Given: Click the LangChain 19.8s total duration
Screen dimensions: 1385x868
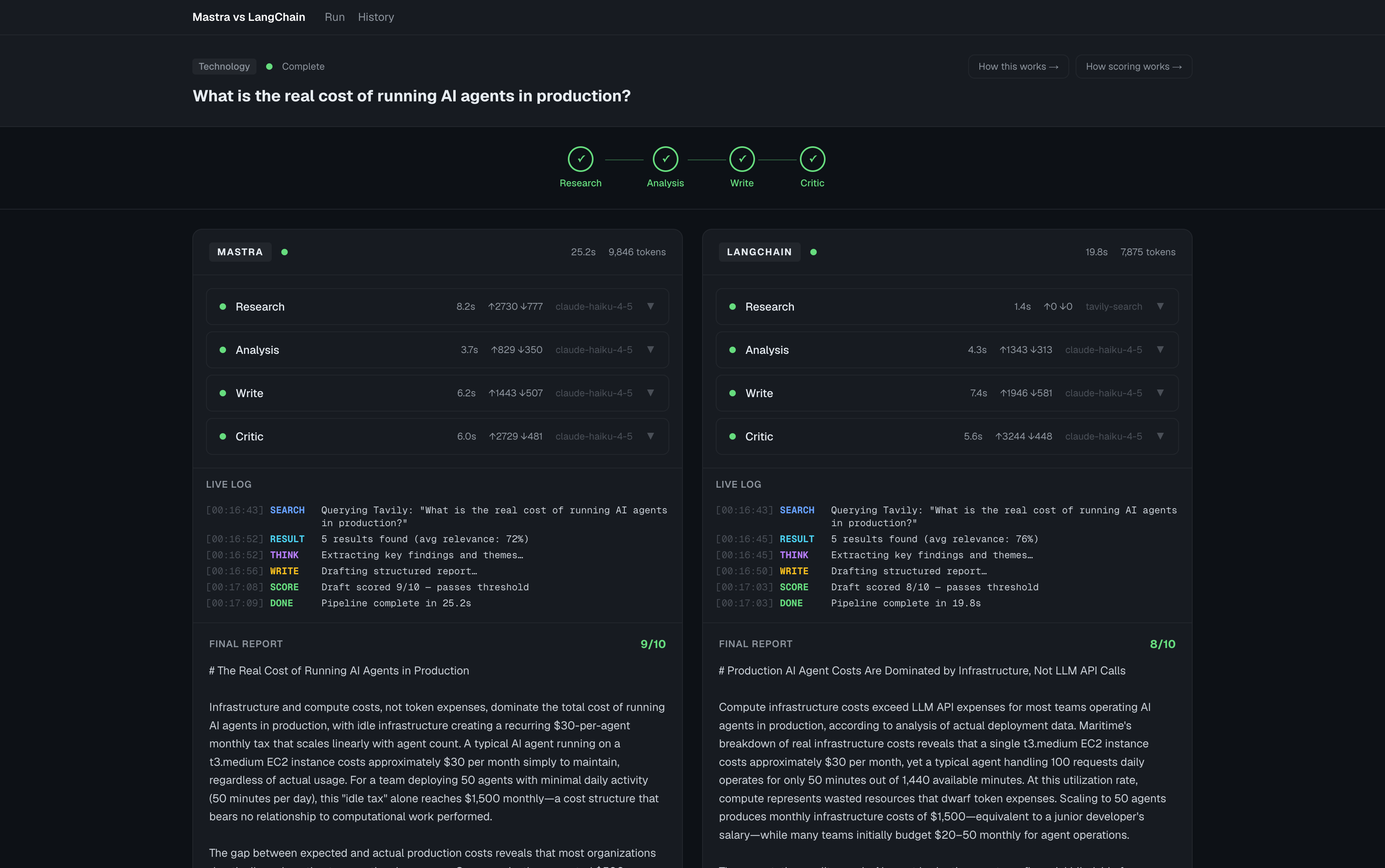Looking at the screenshot, I should point(1096,252).
